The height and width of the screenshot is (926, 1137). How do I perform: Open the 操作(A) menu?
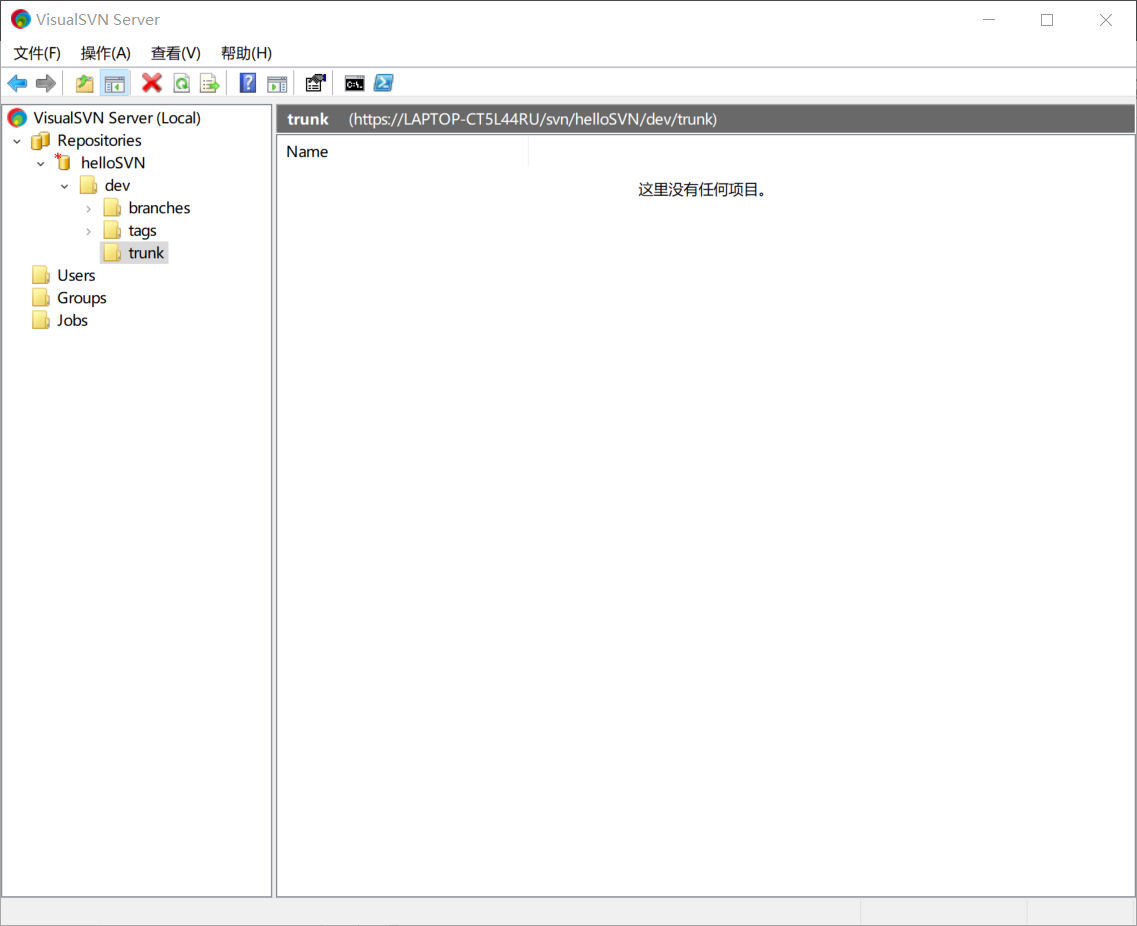(x=106, y=53)
